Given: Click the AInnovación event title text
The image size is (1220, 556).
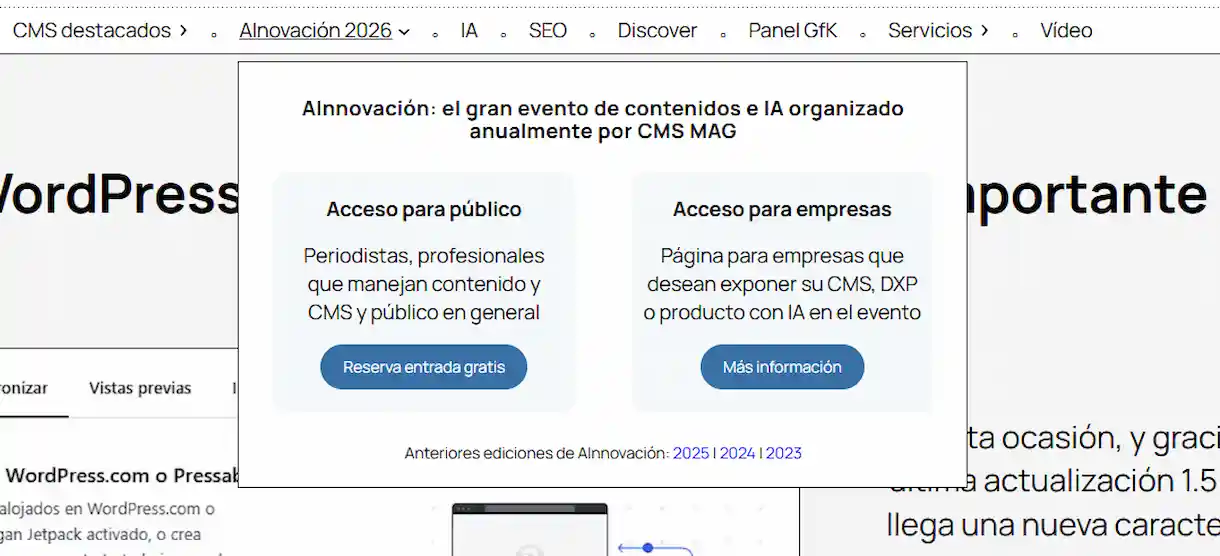Looking at the screenshot, I should 603,119.
